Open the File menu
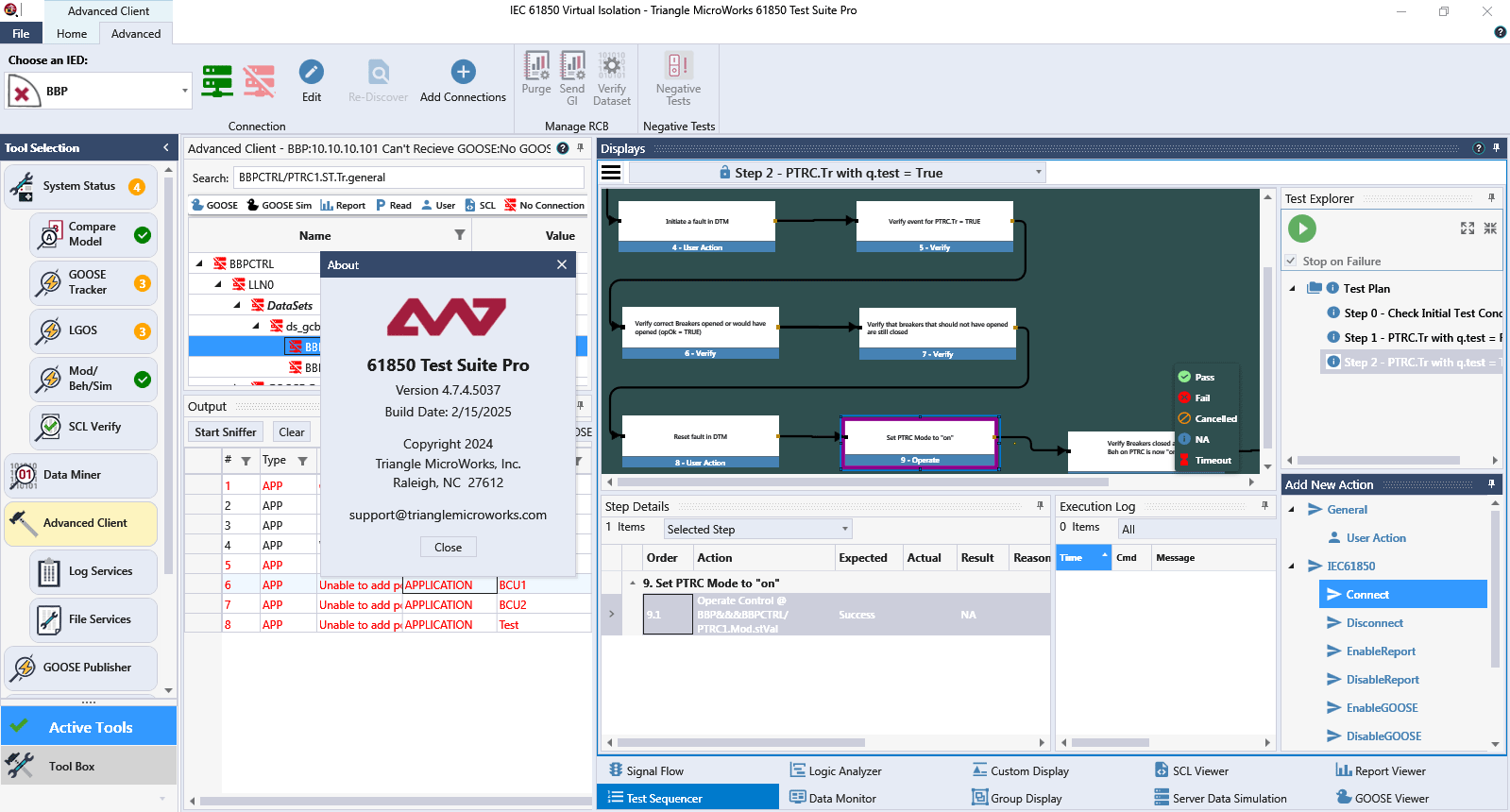Image resolution: width=1510 pixels, height=812 pixels. tap(21, 33)
